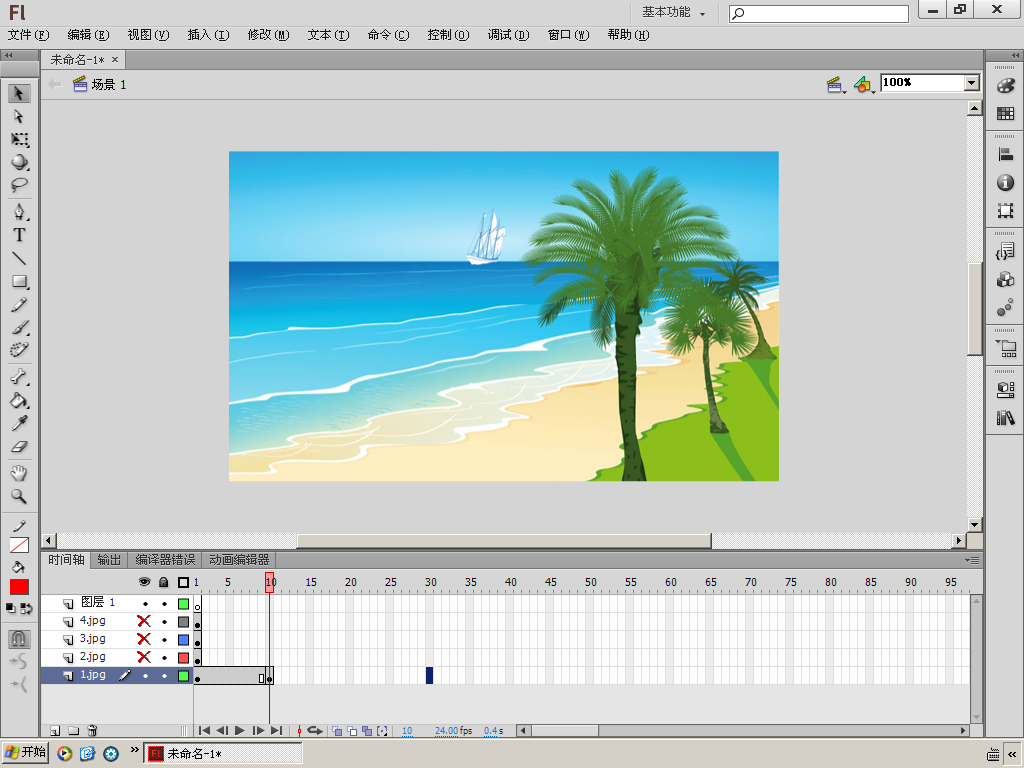Show the hidden 4.jpg layer
The height and width of the screenshot is (768, 1024).
click(x=144, y=621)
